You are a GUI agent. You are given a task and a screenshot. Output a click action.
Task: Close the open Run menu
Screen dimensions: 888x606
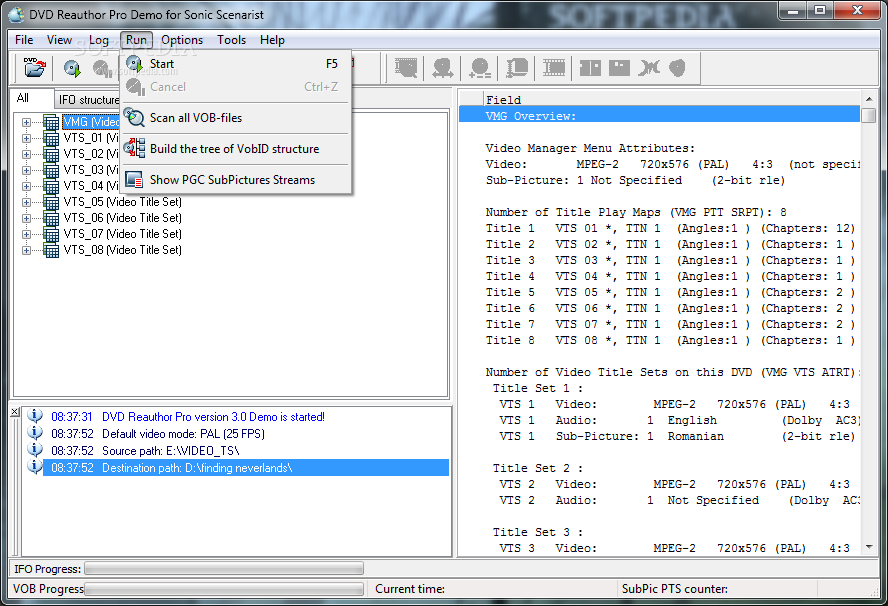click(136, 40)
